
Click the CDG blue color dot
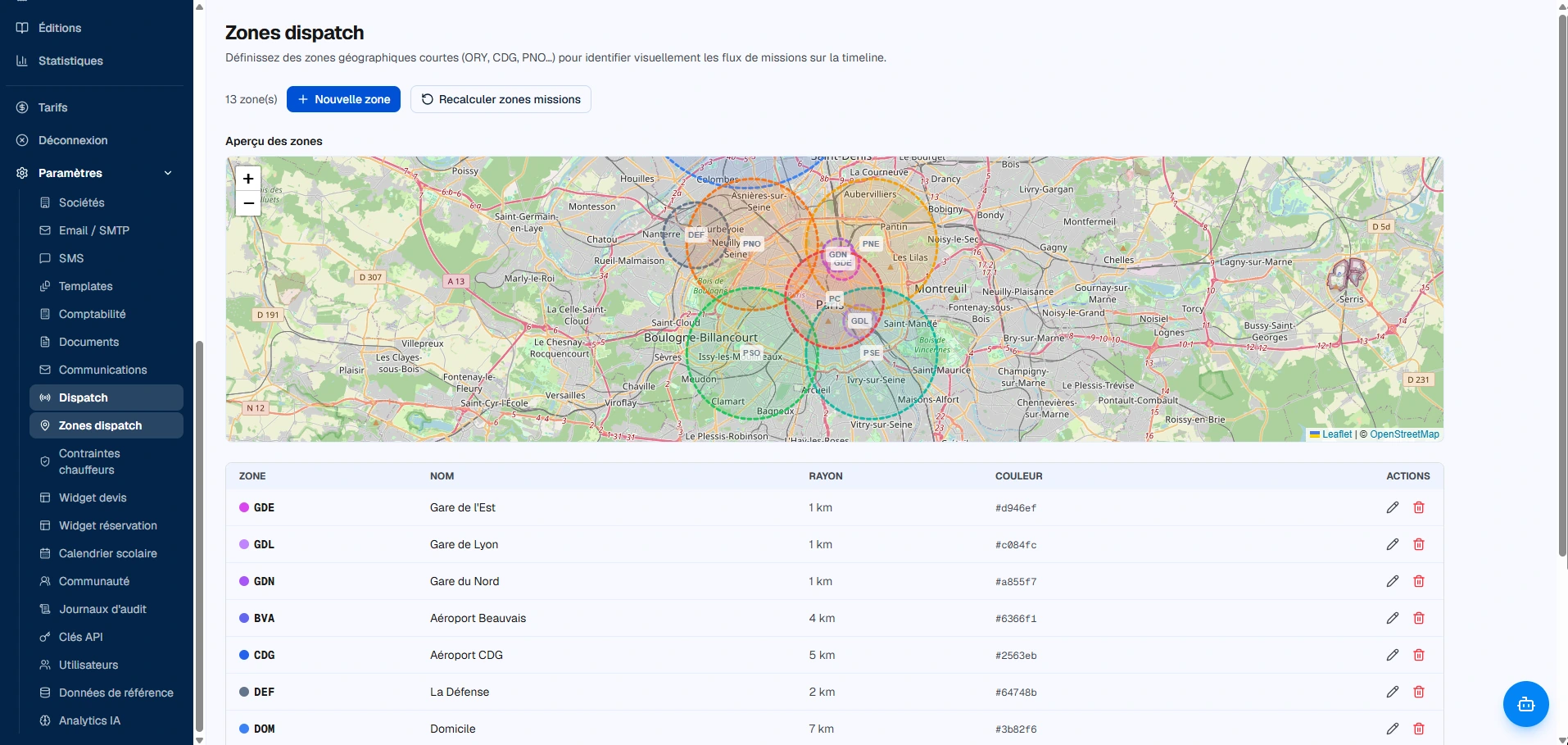pos(244,655)
